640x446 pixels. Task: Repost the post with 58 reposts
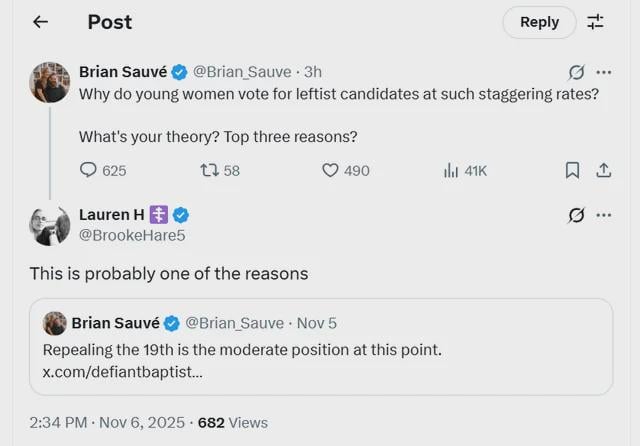click(x=210, y=170)
